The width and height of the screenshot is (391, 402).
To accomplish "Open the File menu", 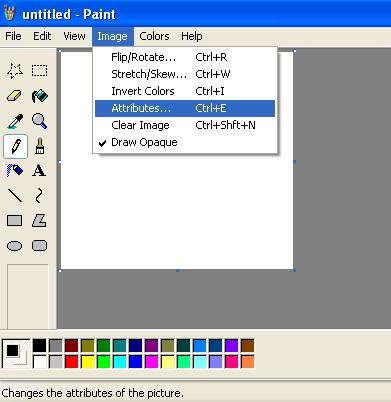I will [13, 36].
